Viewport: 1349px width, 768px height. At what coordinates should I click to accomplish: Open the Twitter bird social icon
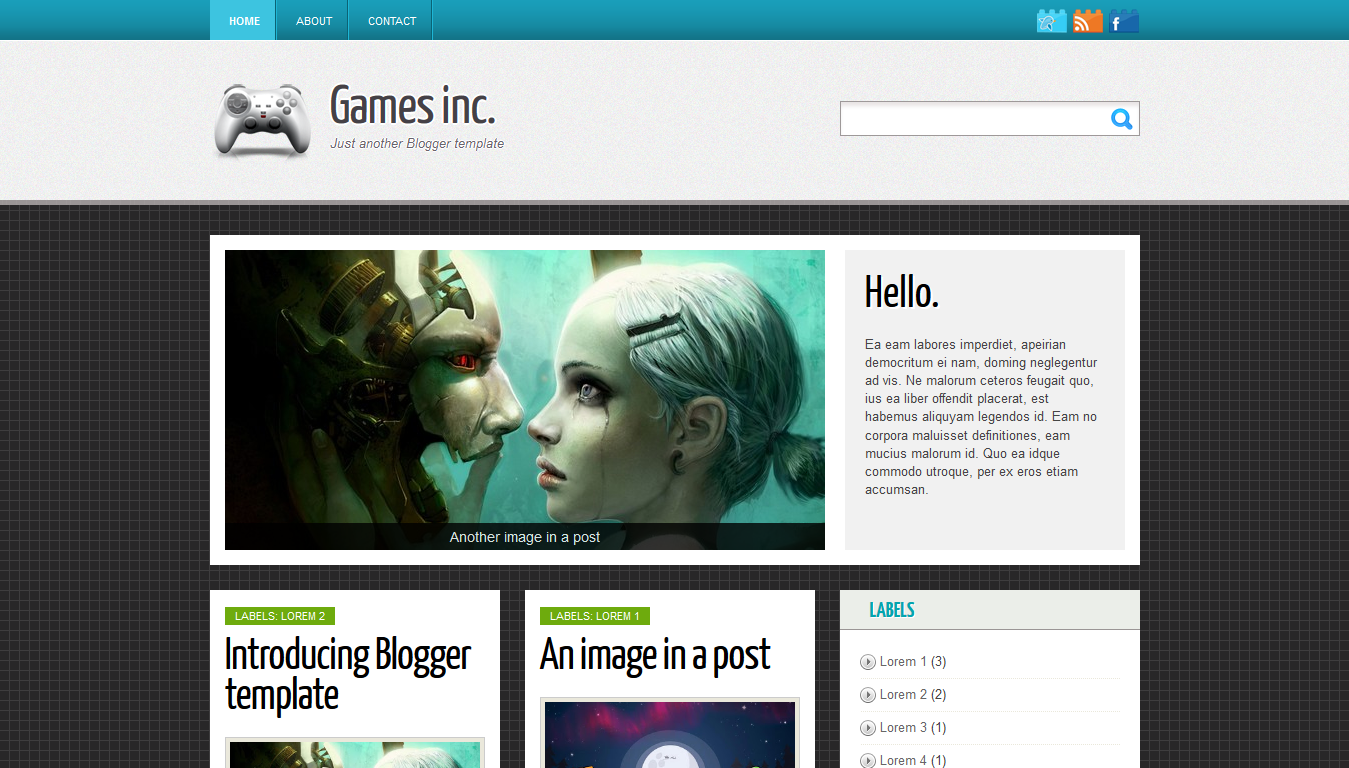click(x=1052, y=21)
